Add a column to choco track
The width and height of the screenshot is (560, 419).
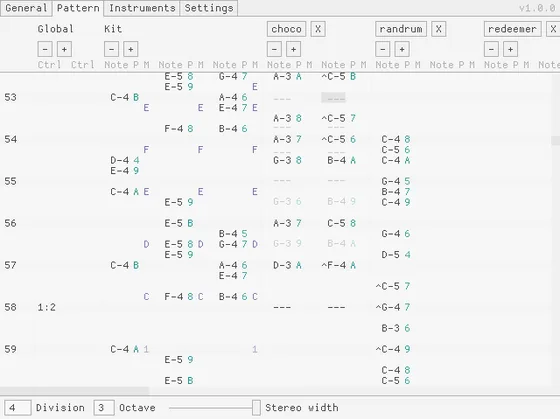[294, 49]
